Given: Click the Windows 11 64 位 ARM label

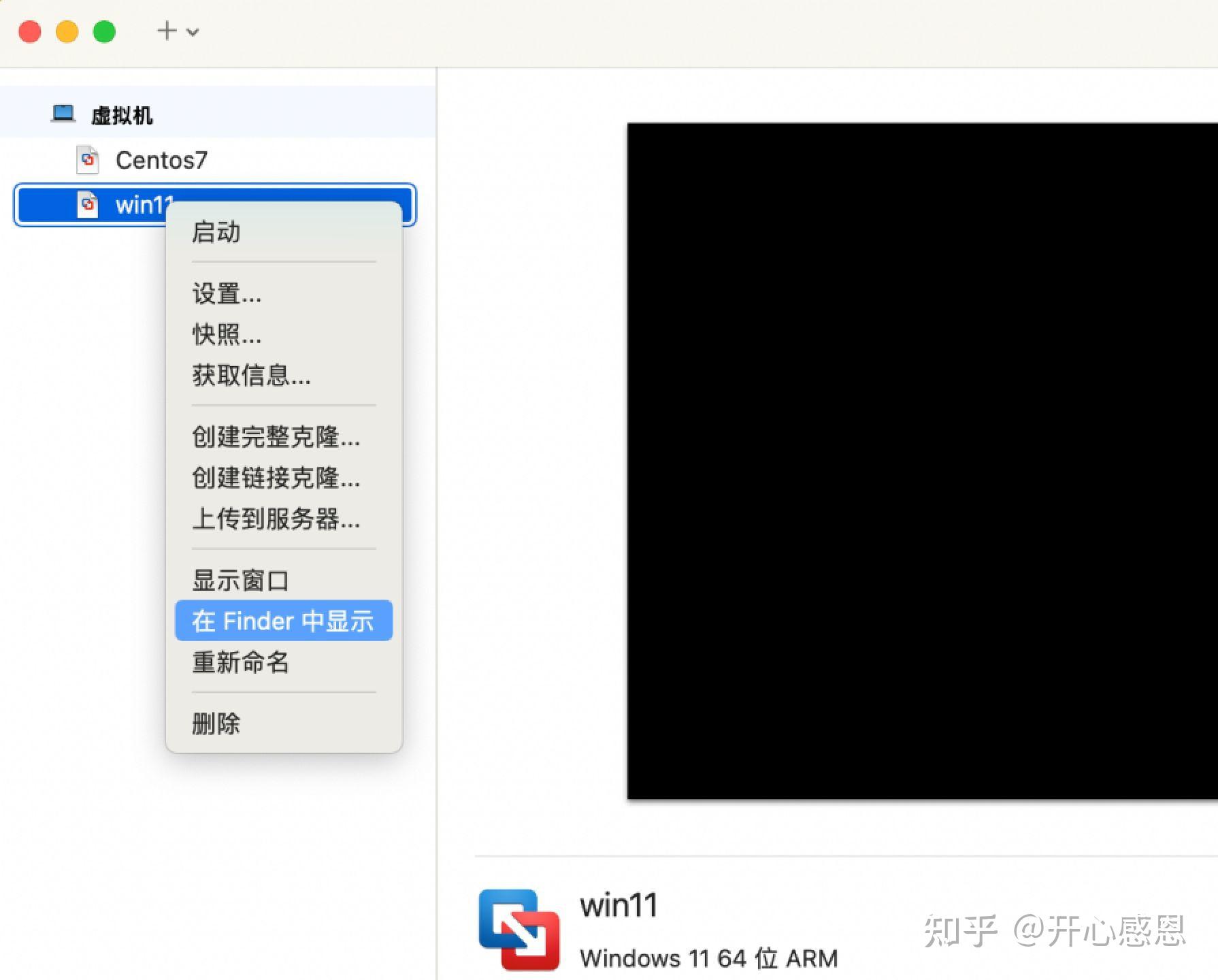Looking at the screenshot, I should [708, 958].
